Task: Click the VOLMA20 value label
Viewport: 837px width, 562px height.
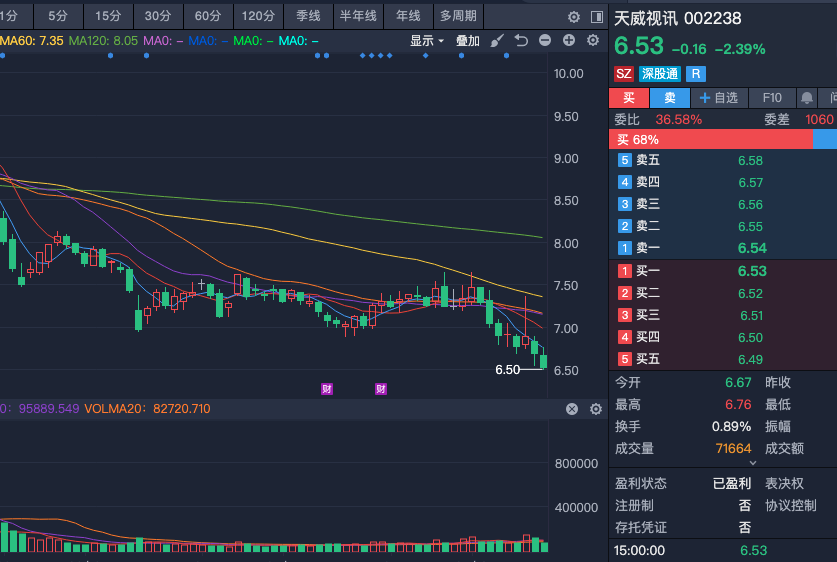Action: (x=147, y=409)
